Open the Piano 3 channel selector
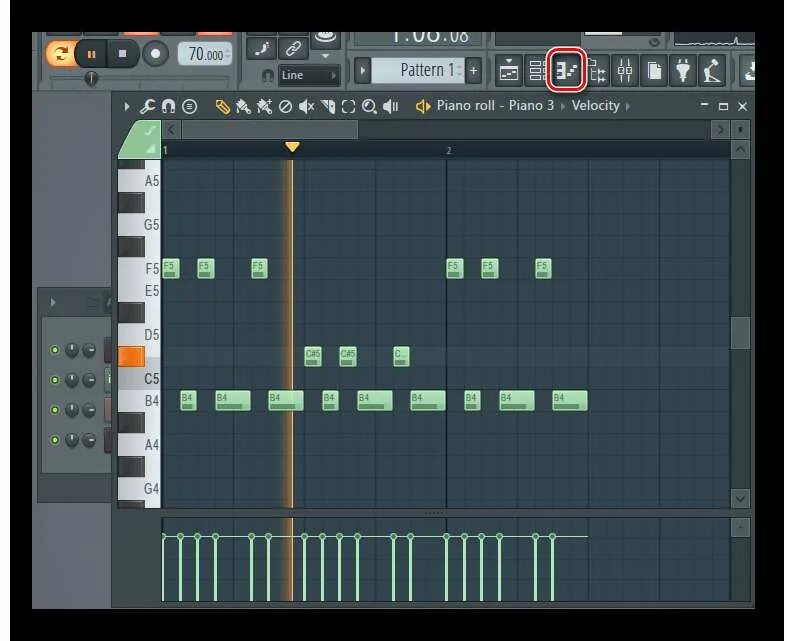787x641 pixels. tap(531, 106)
